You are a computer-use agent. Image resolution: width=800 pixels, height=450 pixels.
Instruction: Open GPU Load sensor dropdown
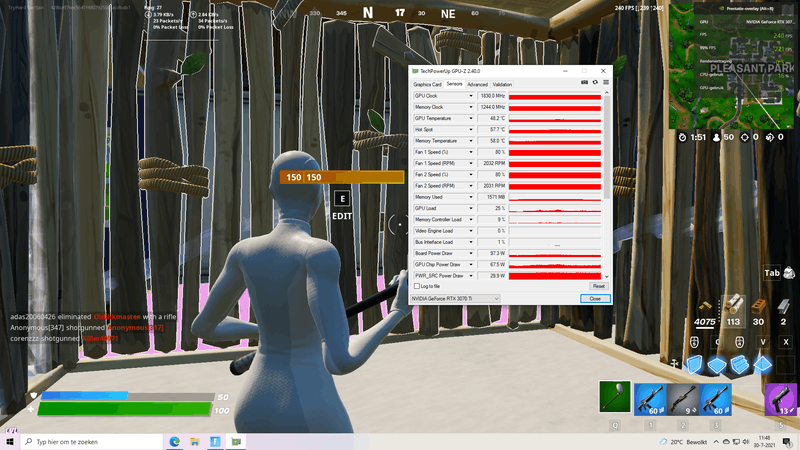(470, 208)
